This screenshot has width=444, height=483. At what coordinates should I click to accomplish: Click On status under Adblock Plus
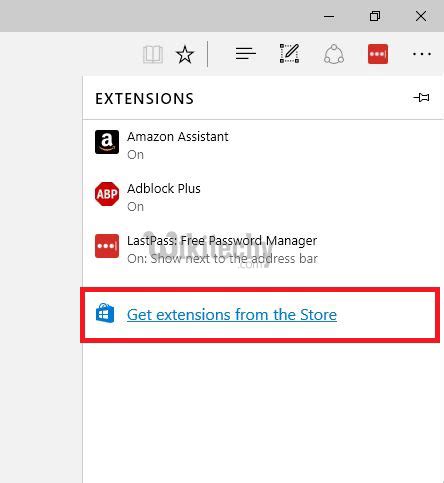(x=135, y=207)
